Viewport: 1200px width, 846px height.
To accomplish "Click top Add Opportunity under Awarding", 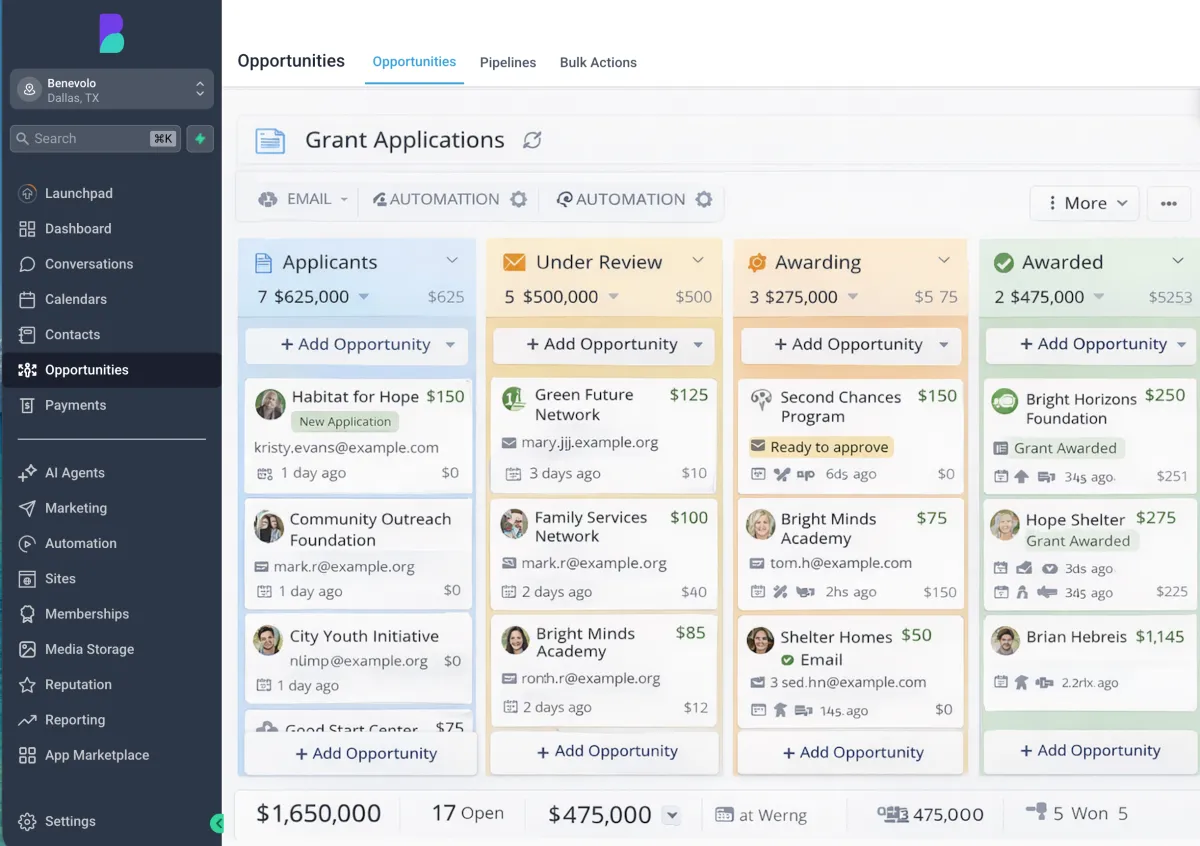I will [x=850, y=345].
